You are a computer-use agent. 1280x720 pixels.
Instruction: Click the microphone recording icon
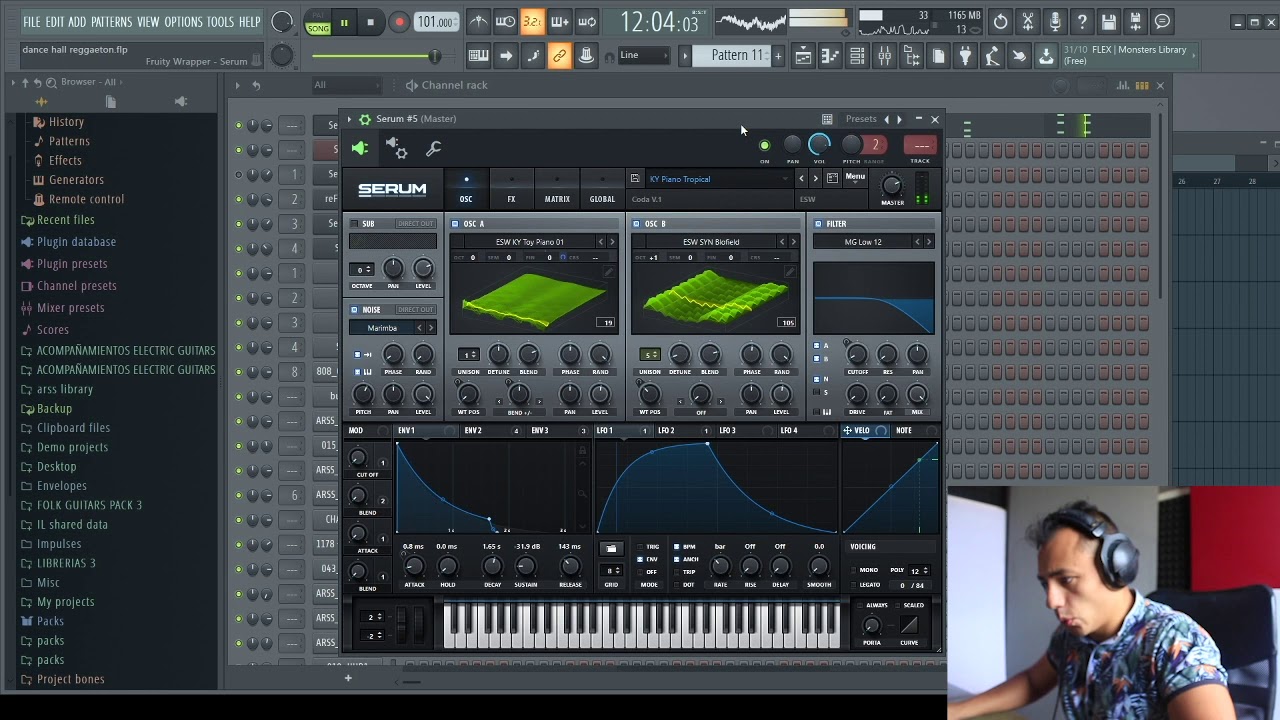pyautogui.click(x=1054, y=22)
